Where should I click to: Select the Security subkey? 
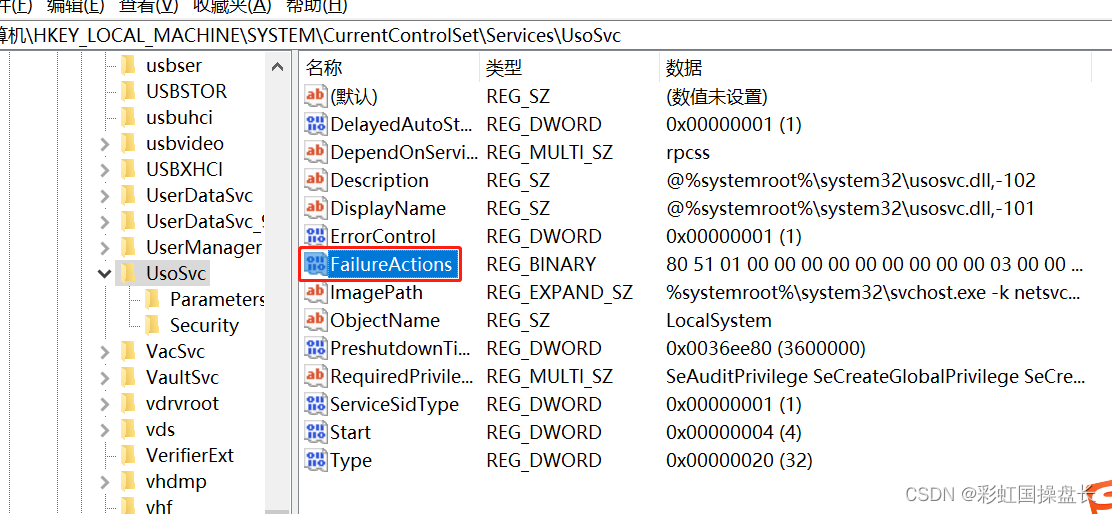[x=204, y=325]
